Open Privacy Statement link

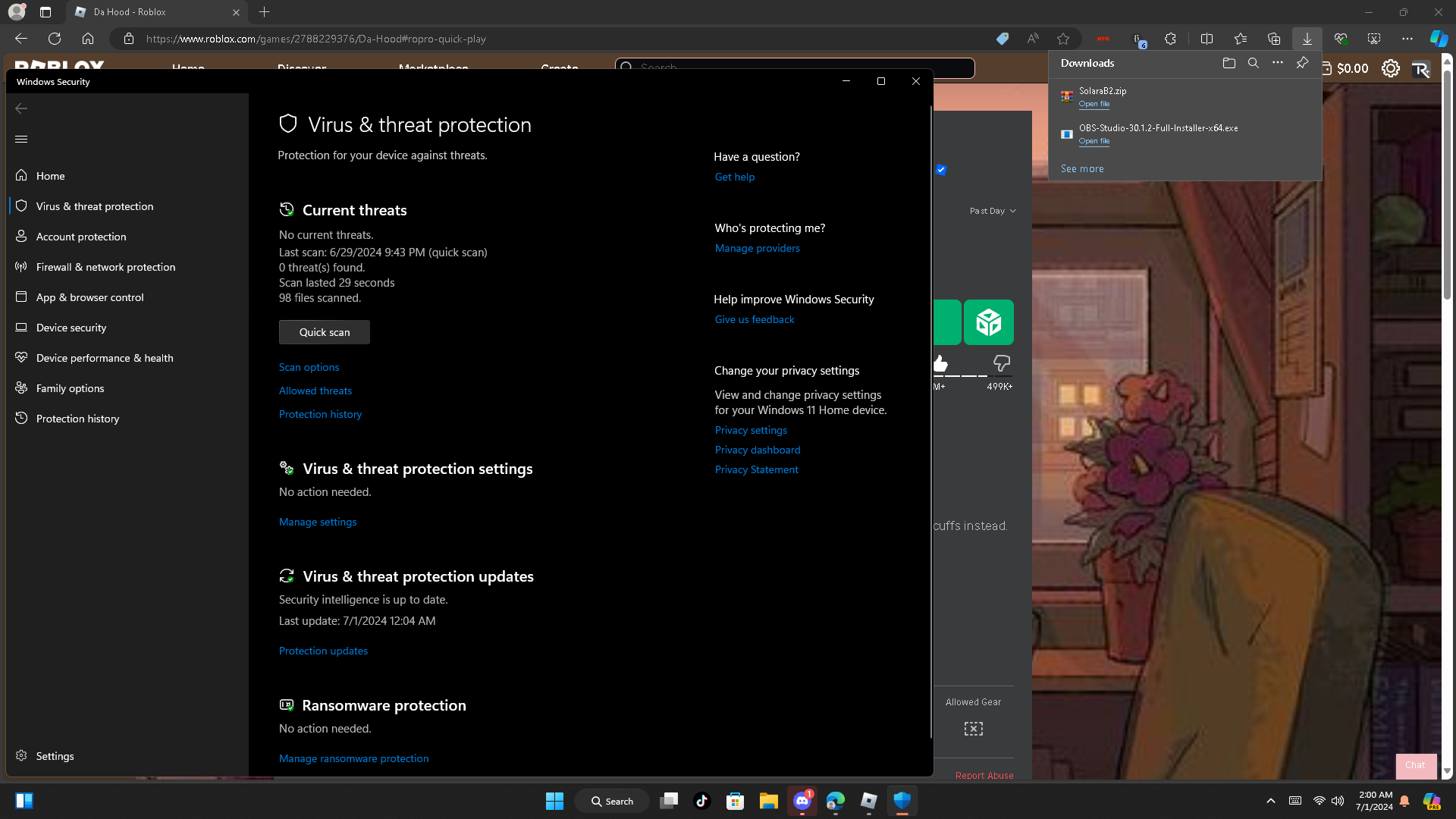[757, 469]
